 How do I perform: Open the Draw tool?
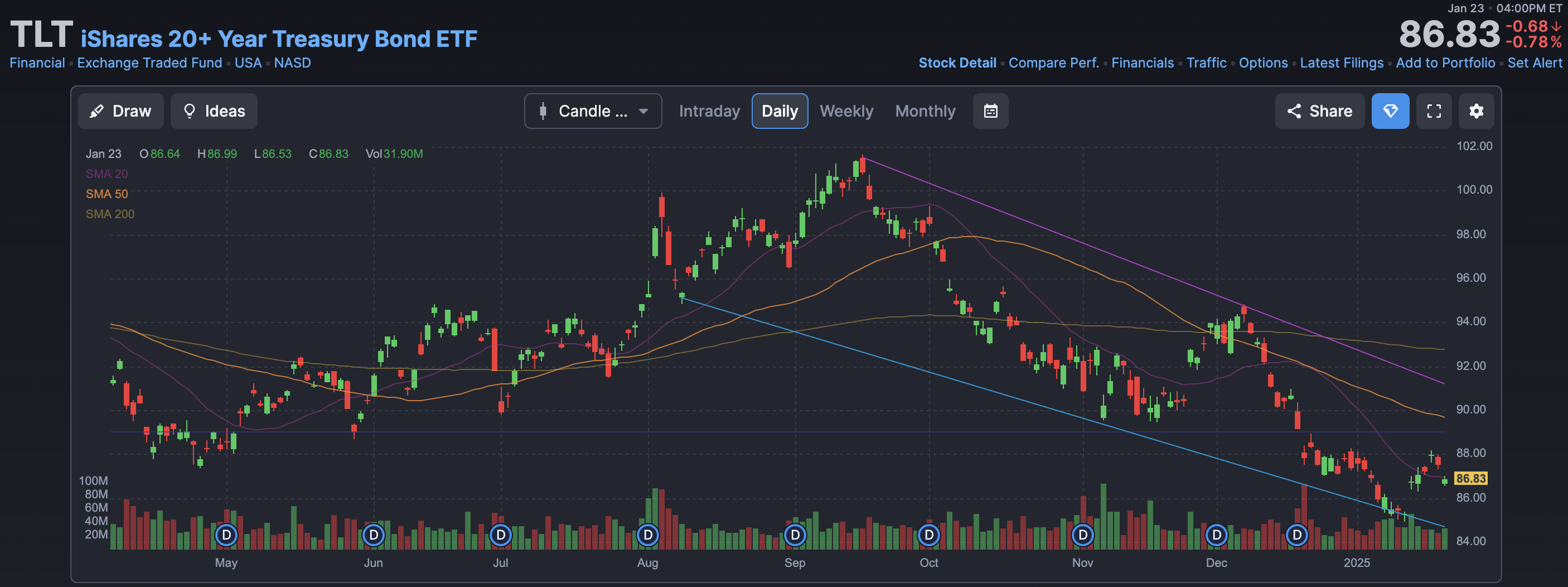[x=120, y=111]
